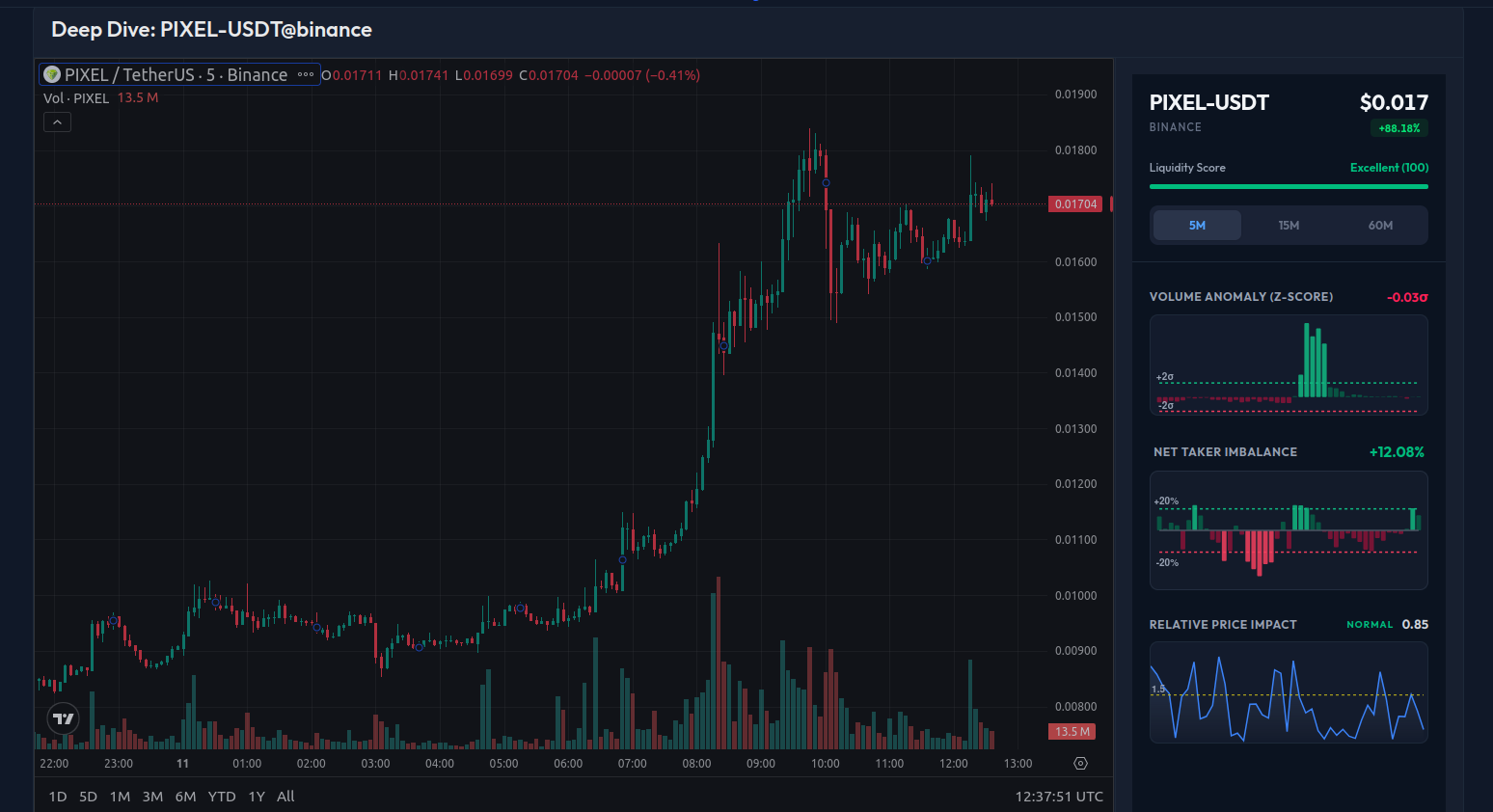The height and width of the screenshot is (812, 1493).
Task: Select the 5M interval segment
Action: coord(1196,225)
